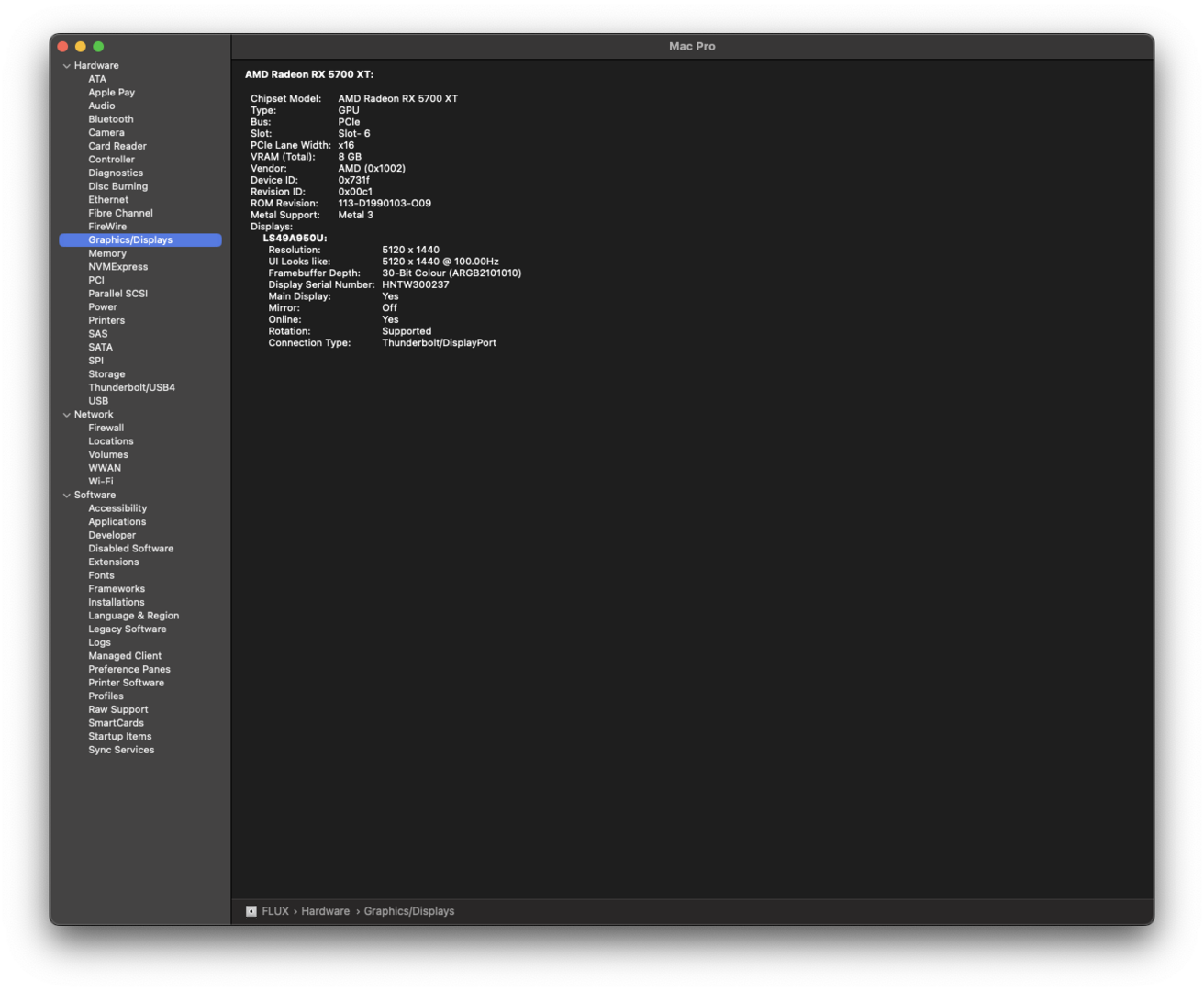Collapse the Hardware section chevron
The width and height of the screenshot is (1204, 991).
[x=66, y=66]
